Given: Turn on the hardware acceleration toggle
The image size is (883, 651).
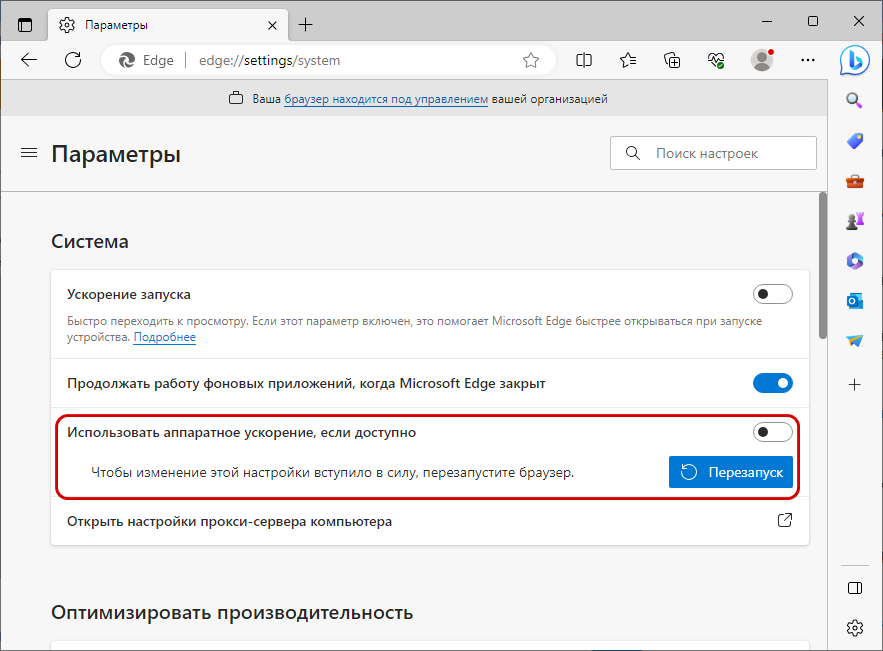Looking at the screenshot, I should [x=773, y=432].
